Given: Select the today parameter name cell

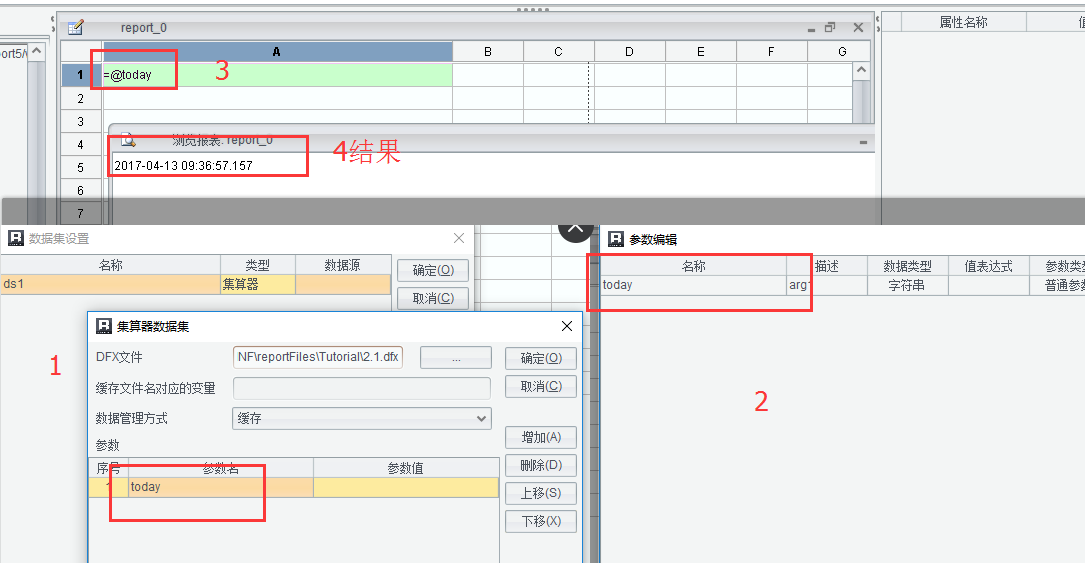Looking at the screenshot, I should [x=221, y=487].
